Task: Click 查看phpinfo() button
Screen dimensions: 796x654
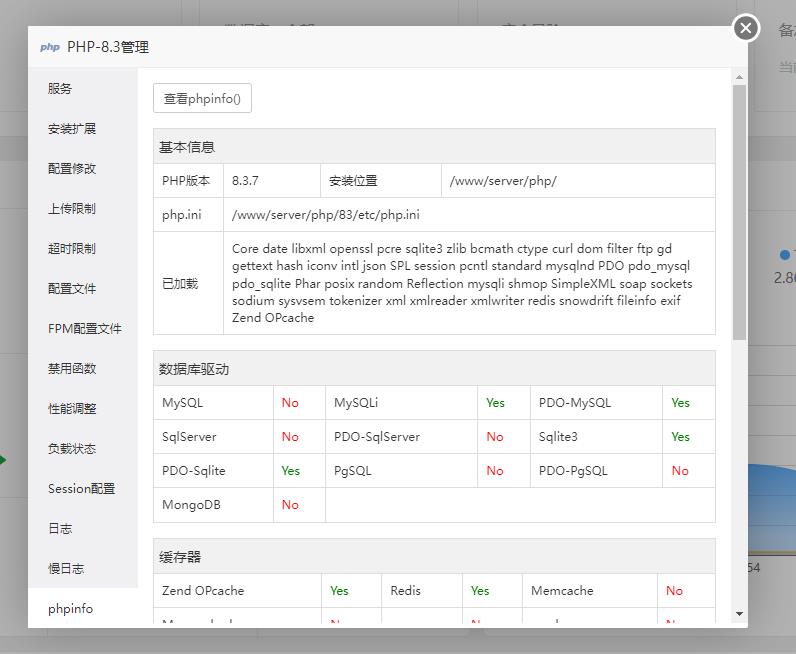Action: (x=202, y=98)
